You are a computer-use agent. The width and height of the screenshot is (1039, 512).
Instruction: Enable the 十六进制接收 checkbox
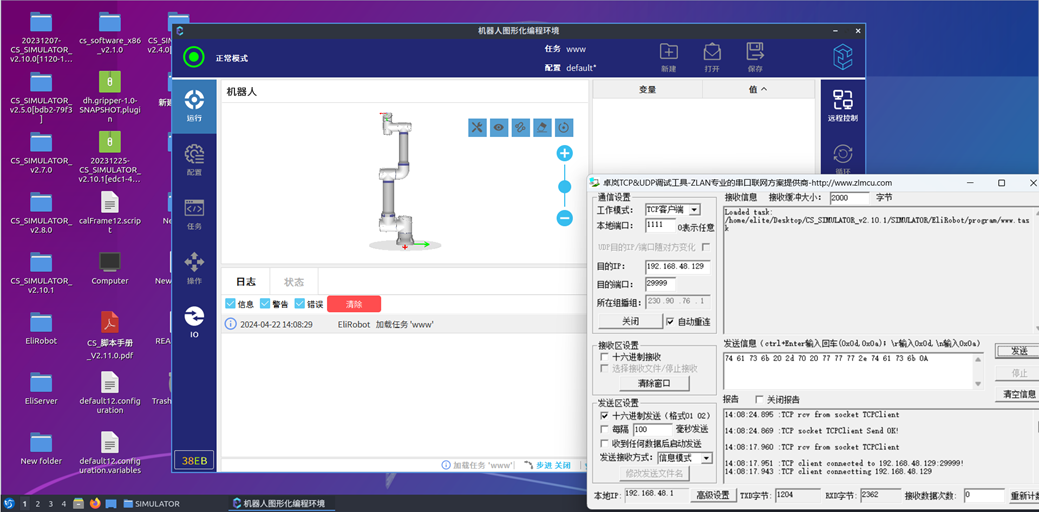click(605, 357)
